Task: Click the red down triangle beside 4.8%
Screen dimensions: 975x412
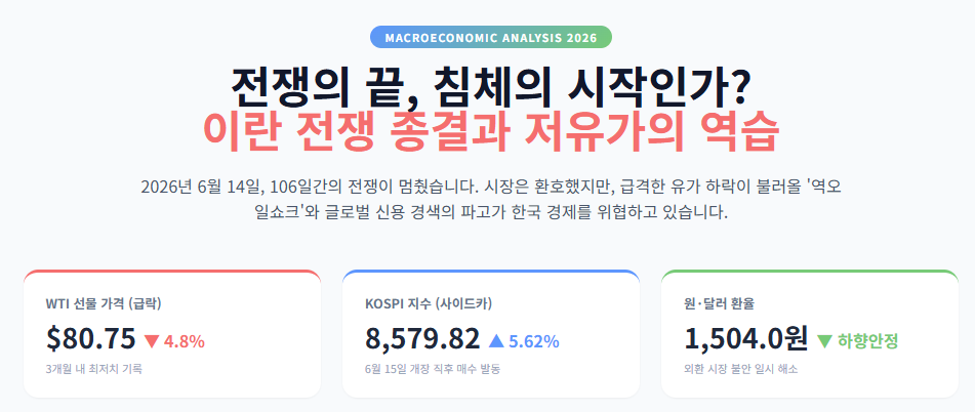Action: pyautogui.click(x=152, y=341)
